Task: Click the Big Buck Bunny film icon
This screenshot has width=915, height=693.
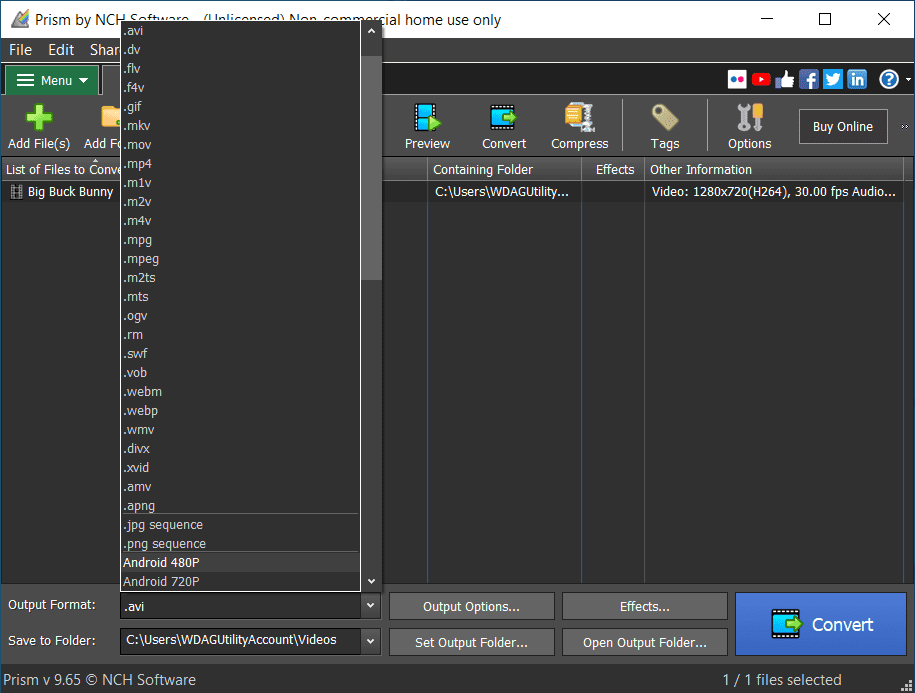Action: tap(16, 192)
